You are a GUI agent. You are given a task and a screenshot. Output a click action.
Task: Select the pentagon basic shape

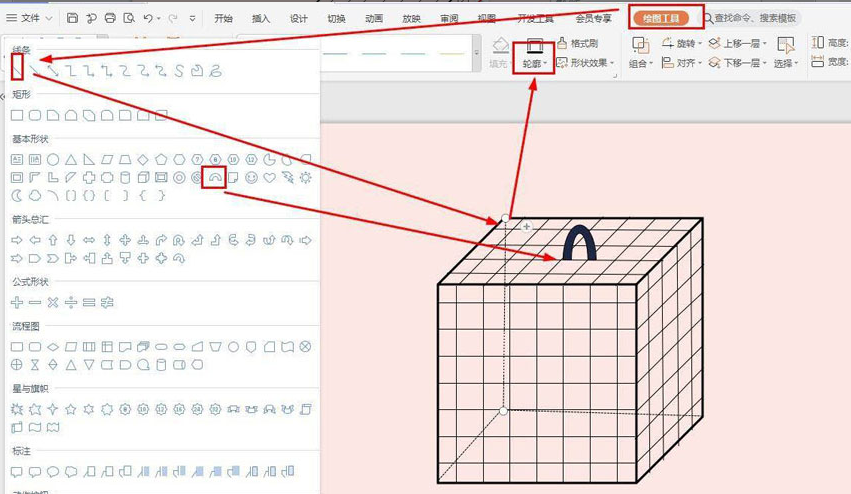point(161,160)
